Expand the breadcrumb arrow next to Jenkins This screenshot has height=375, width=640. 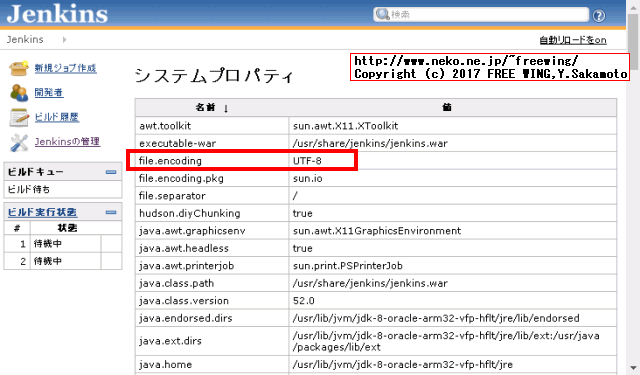pyautogui.click(x=64, y=40)
